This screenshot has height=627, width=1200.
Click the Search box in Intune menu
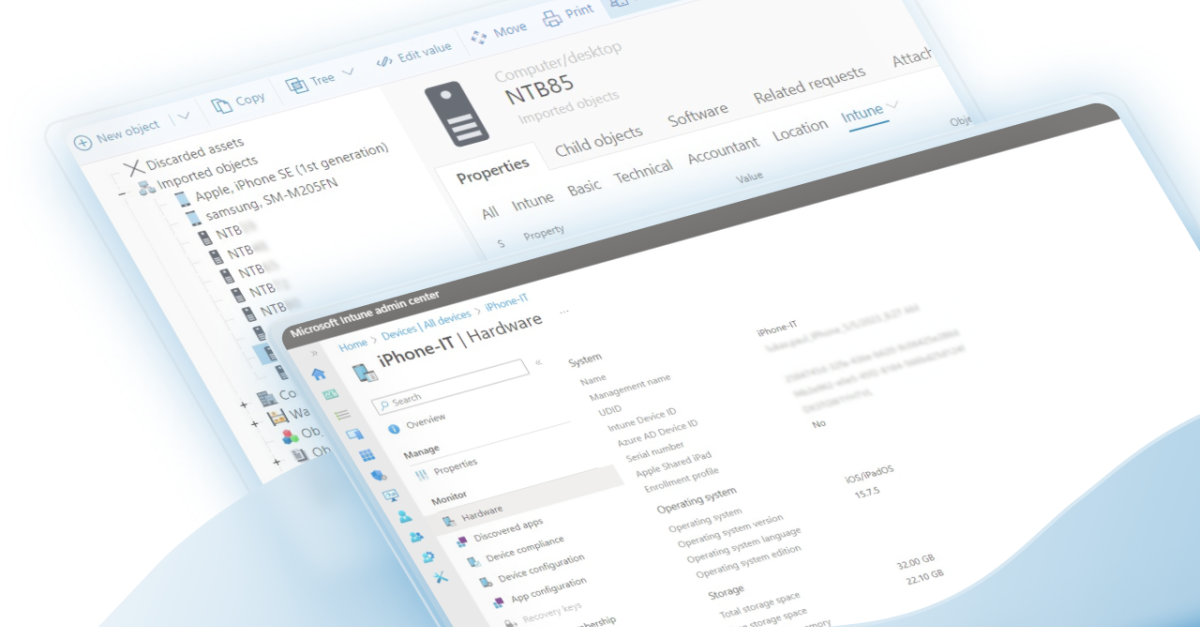[x=449, y=385]
